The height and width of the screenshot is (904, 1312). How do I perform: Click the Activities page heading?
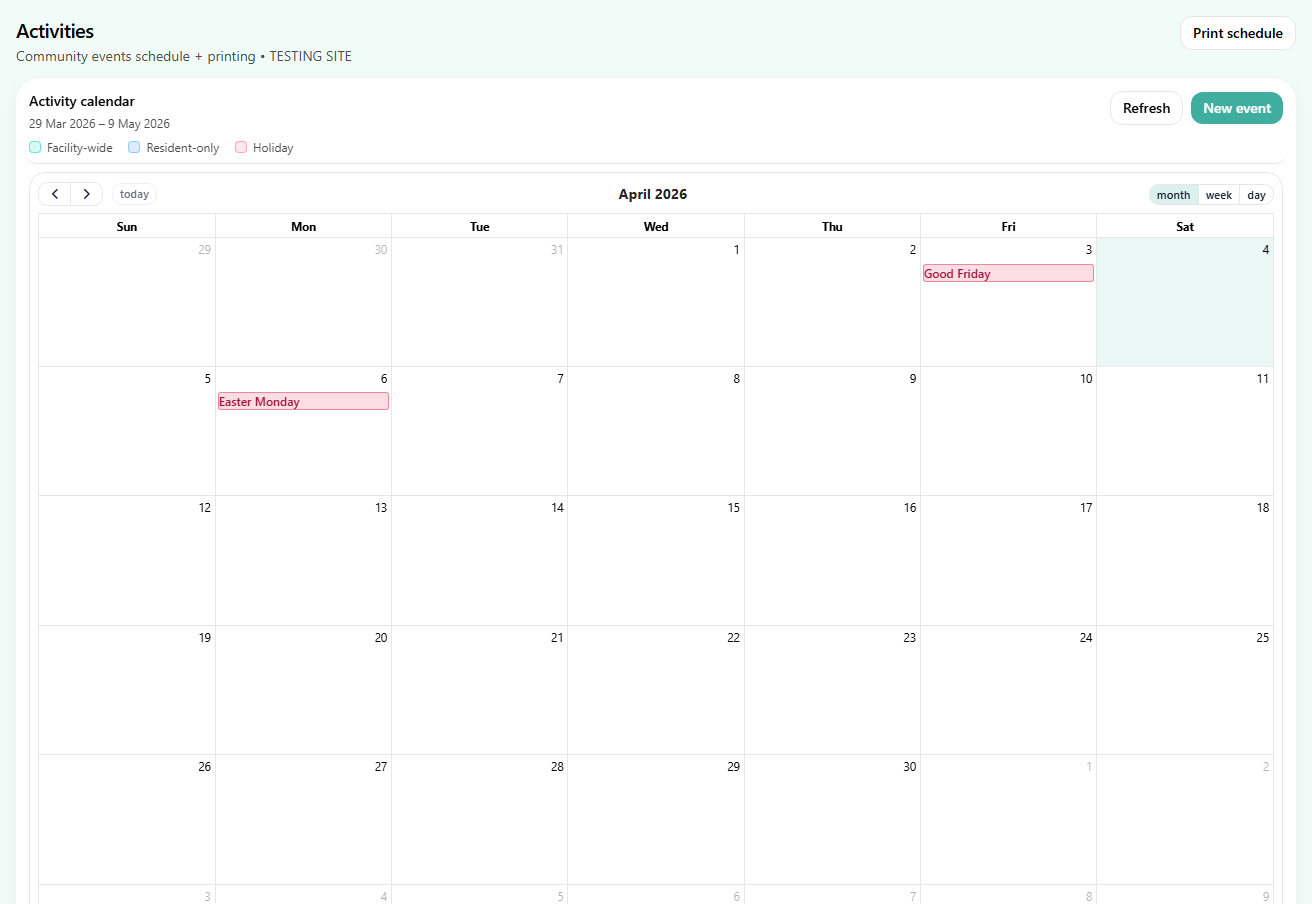(55, 31)
